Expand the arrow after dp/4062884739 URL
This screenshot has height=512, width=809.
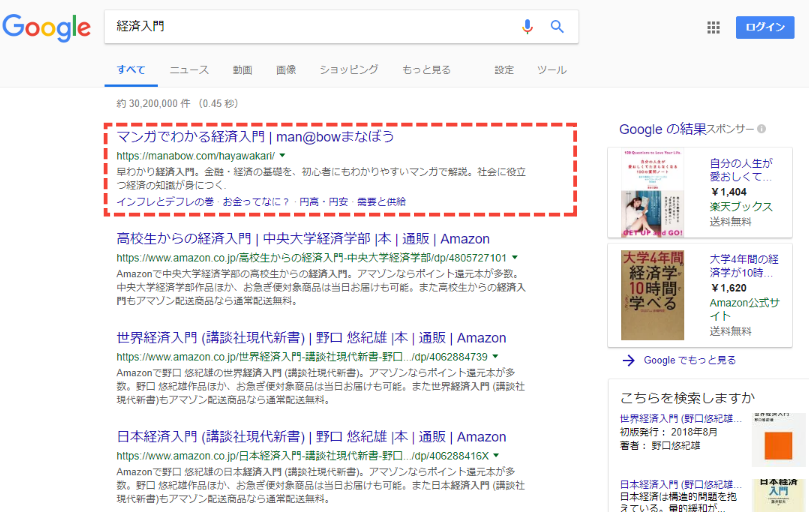pyautogui.click(x=495, y=356)
